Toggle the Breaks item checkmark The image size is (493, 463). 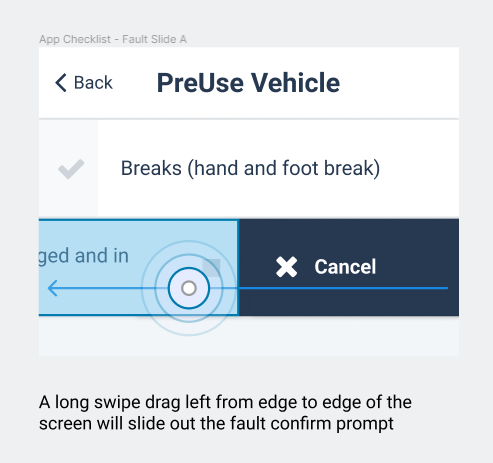tap(71, 169)
